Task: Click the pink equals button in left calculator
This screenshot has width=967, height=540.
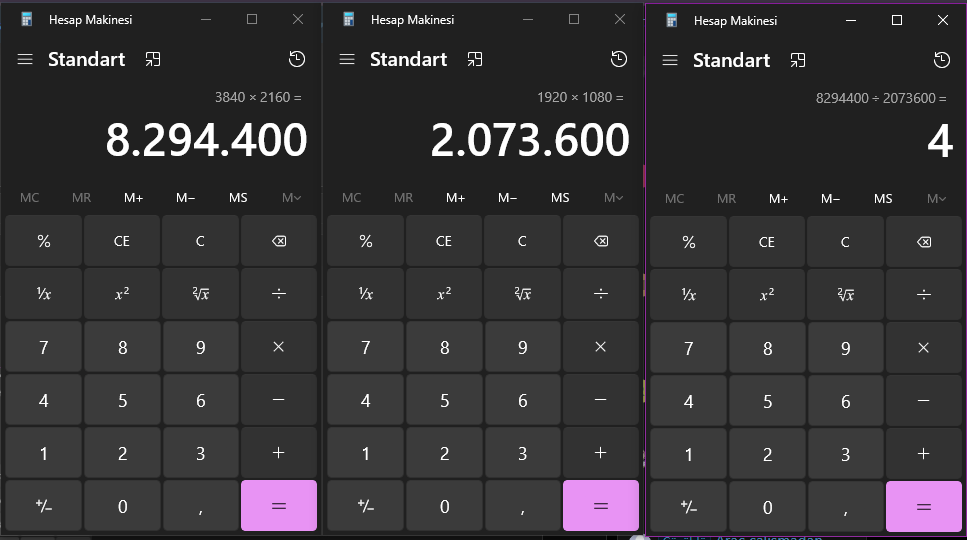Action: 279,506
